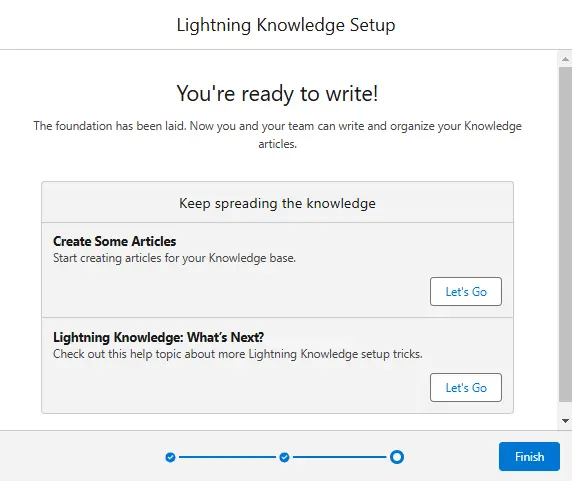Open Let's Go under What's Next help topic
572x481 pixels.
tap(466, 387)
